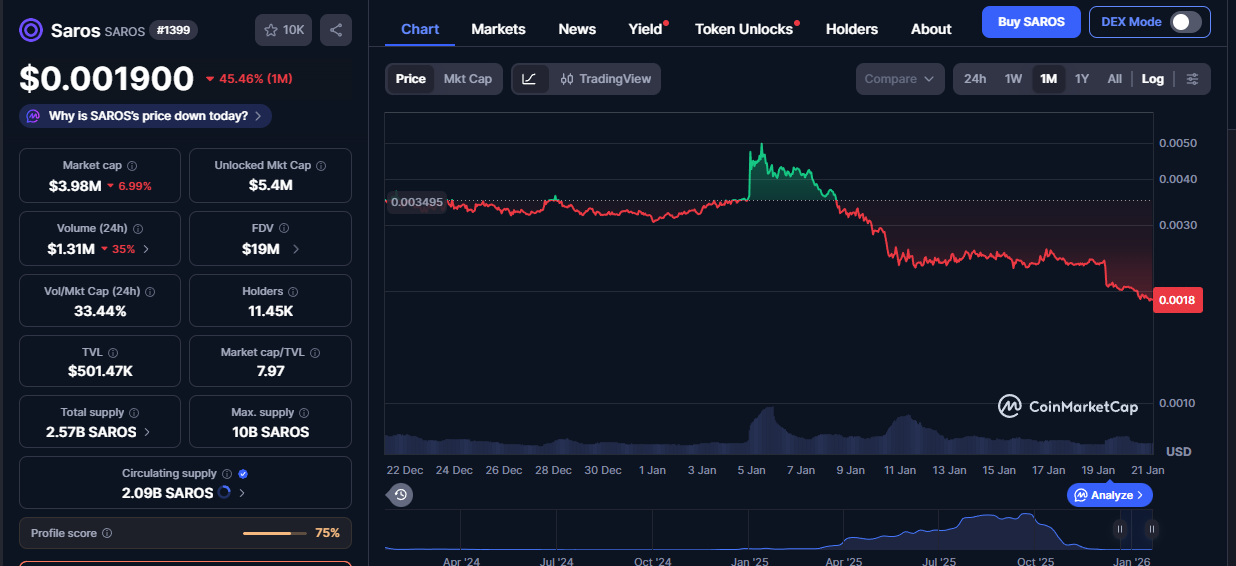Click the Buy SAROS button
Screen dimensions: 1236x566
click(1030, 21)
